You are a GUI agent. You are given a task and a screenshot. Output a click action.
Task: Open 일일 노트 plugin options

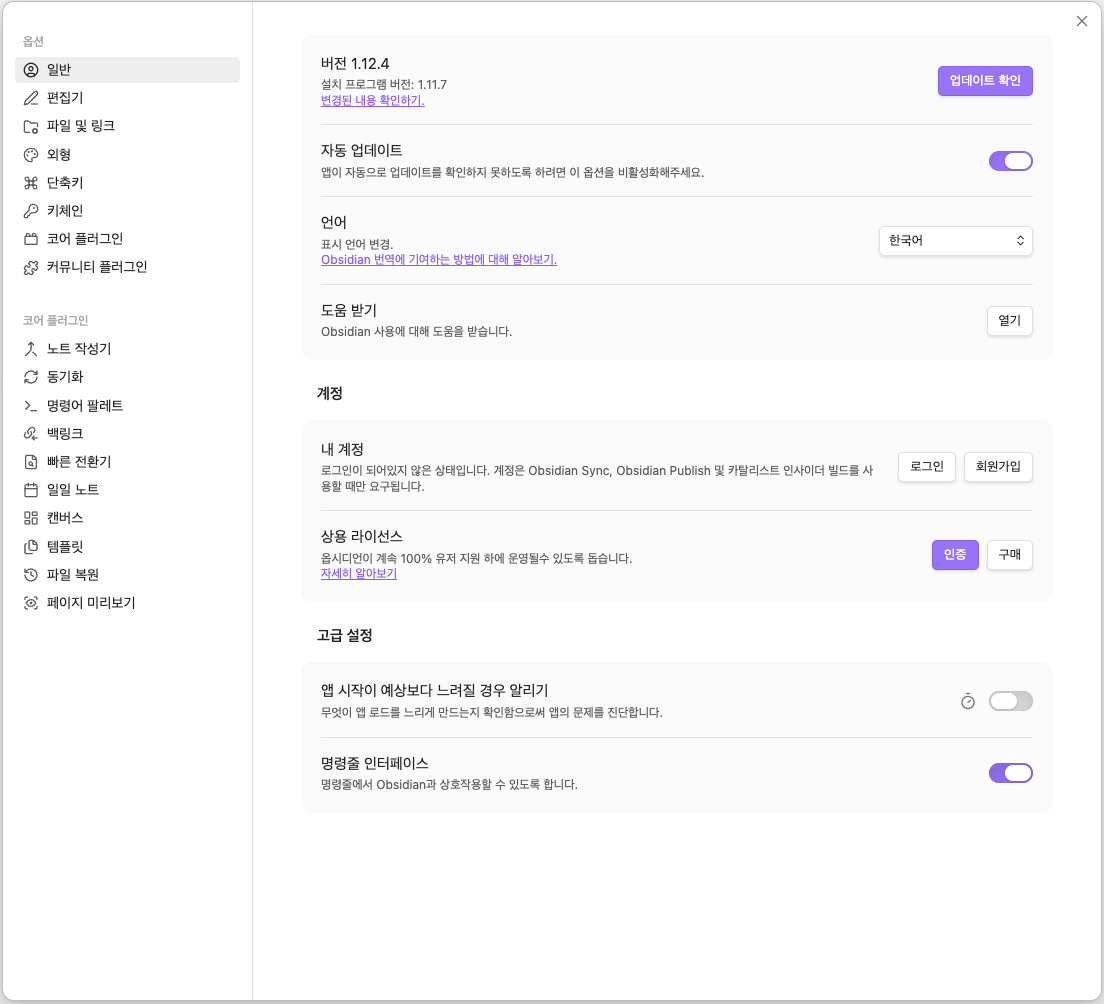tap(127, 490)
